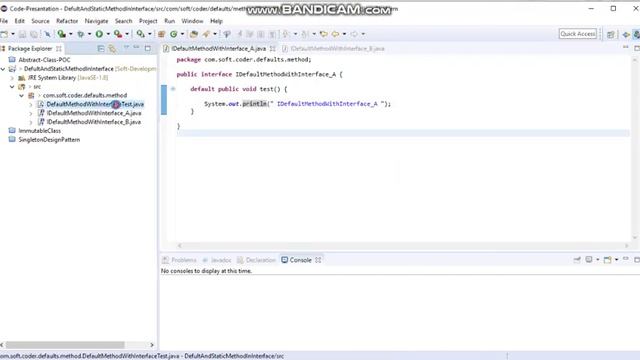This screenshot has width=640, height=360.
Task: Click the Package Explorer horizontal scrollbar
Action: point(64,345)
